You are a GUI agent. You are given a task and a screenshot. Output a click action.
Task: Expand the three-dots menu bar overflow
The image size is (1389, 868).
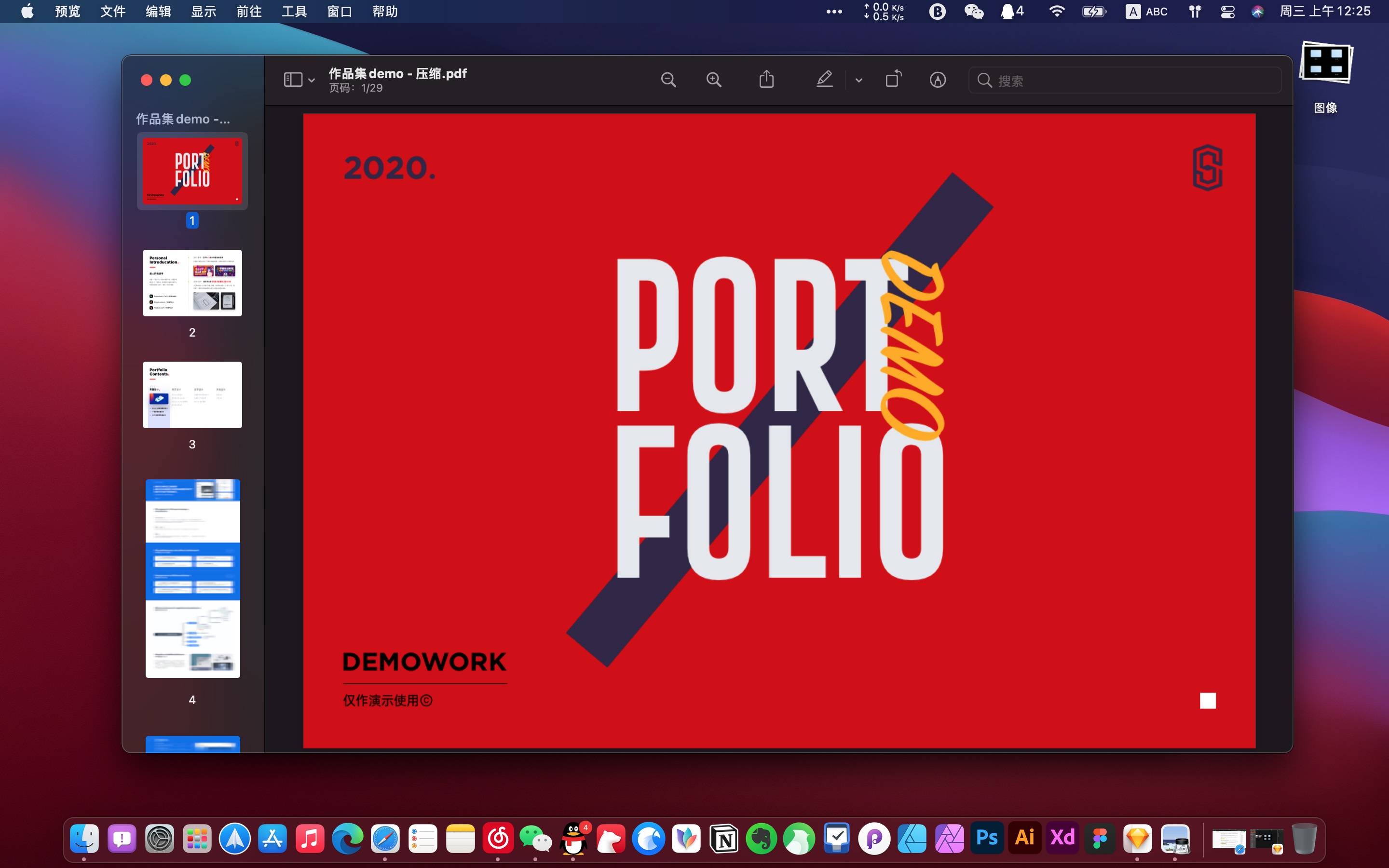[834, 12]
